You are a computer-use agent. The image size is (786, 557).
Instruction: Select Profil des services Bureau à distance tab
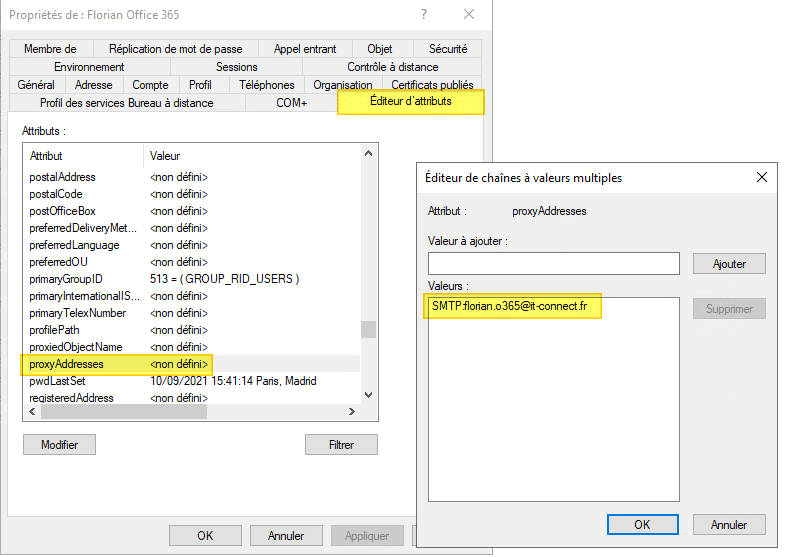[127, 103]
